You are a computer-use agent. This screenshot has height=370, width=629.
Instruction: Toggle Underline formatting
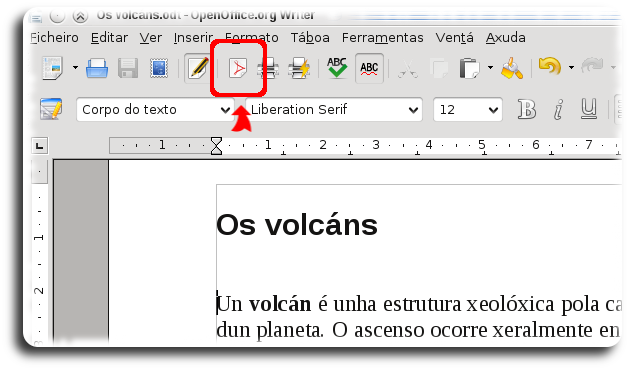click(x=588, y=109)
